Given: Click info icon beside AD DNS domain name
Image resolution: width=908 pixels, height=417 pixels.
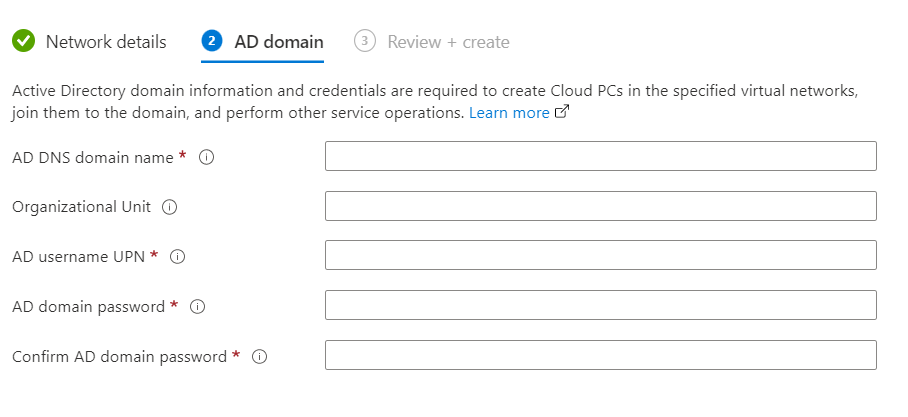Looking at the screenshot, I should 207,157.
